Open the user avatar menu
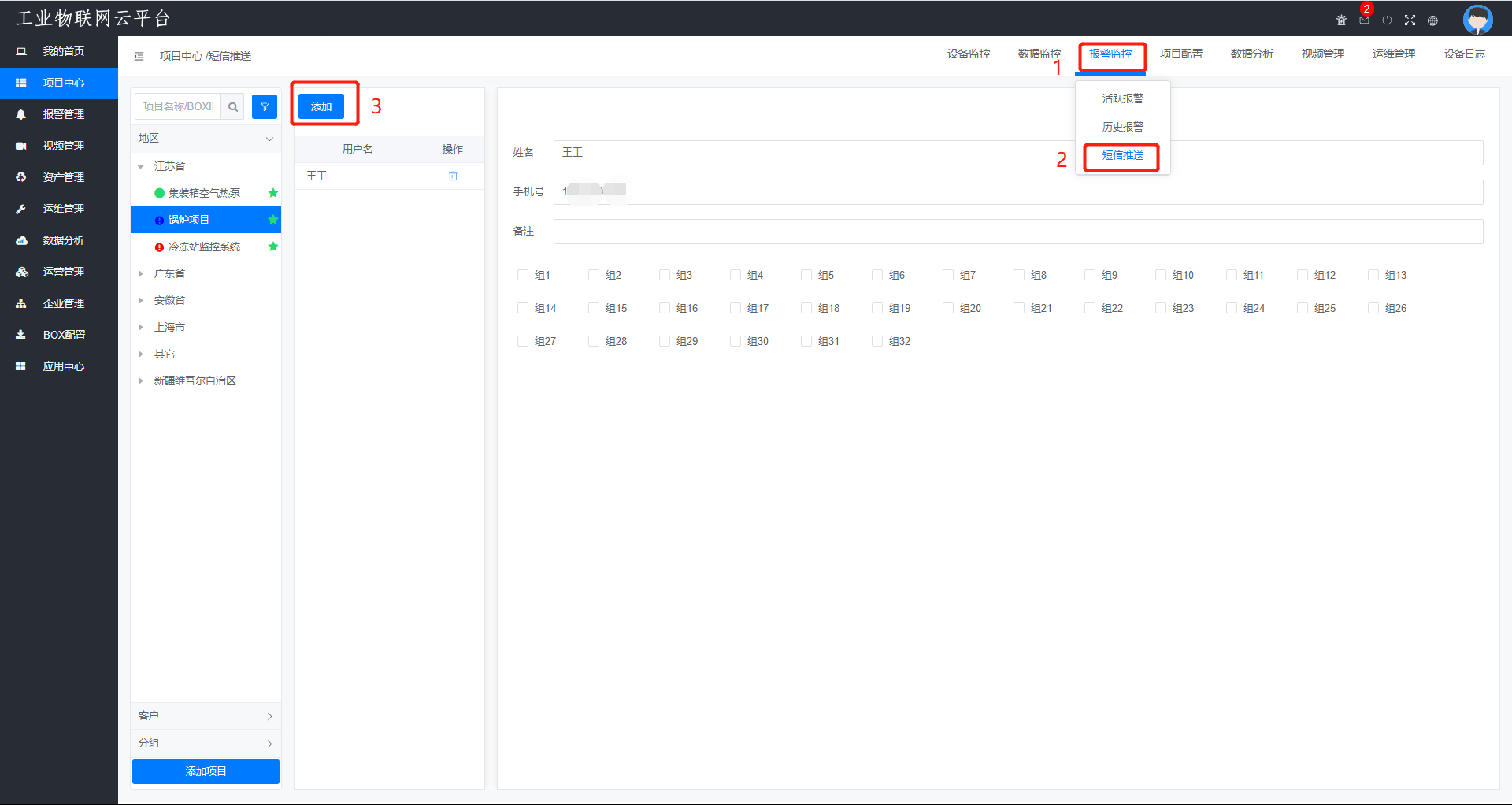This screenshot has width=1512, height=805. pos(1477,19)
